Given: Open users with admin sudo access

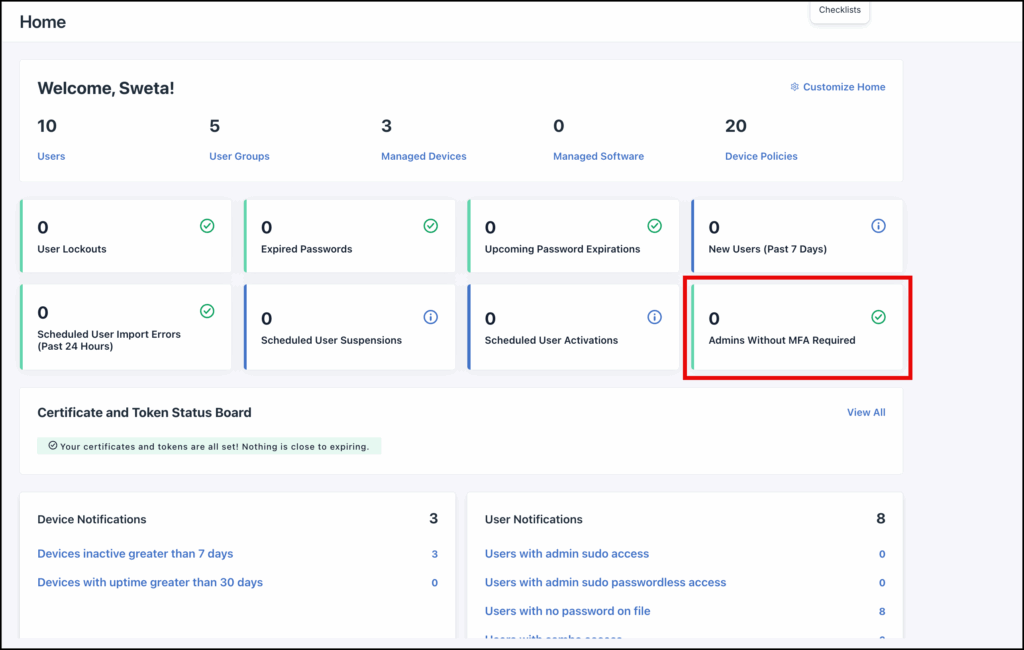Looking at the screenshot, I should coord(567,553).
